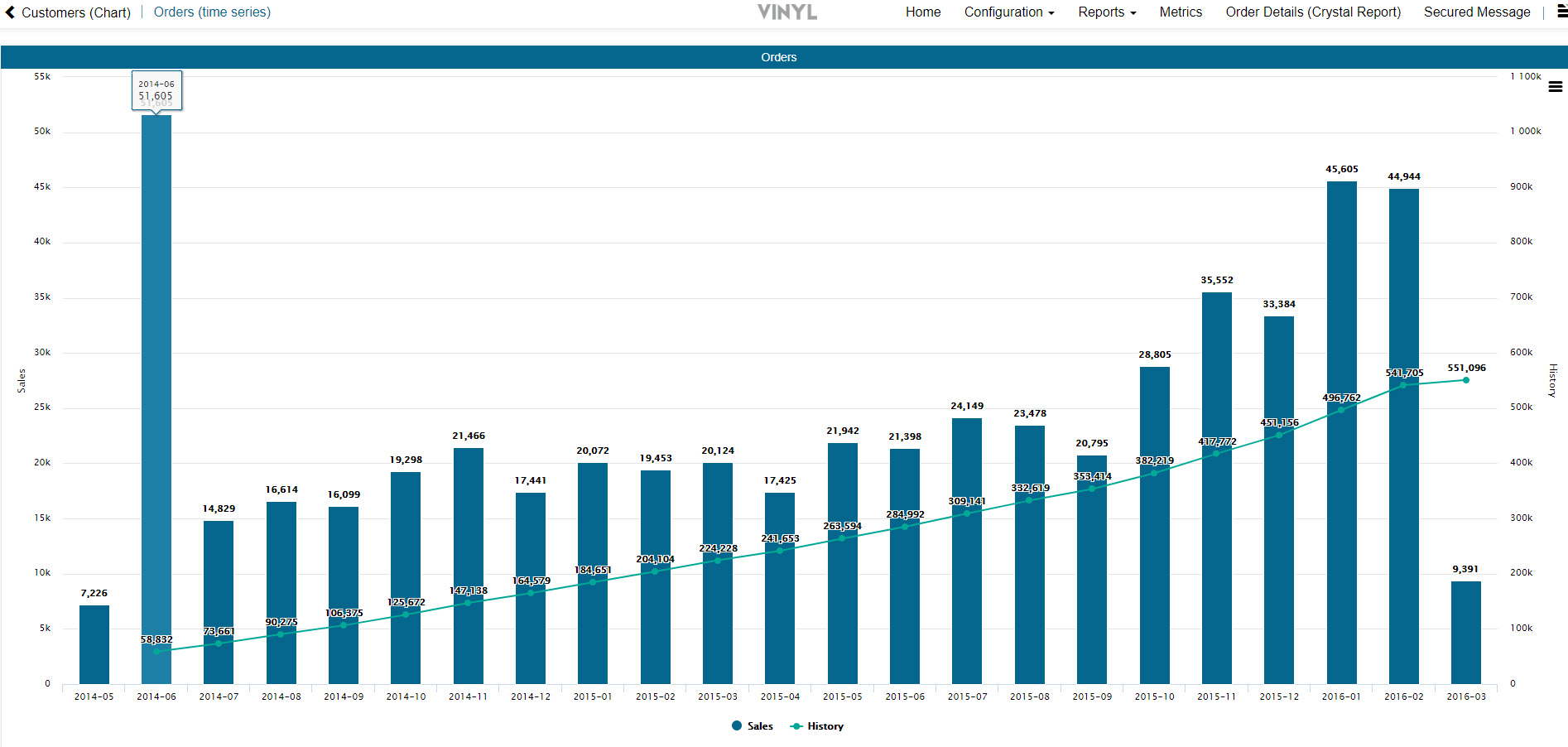Open Order Details (Crystal Report)
Viewport: 1568px width, 747px height.
(1312, 12)
